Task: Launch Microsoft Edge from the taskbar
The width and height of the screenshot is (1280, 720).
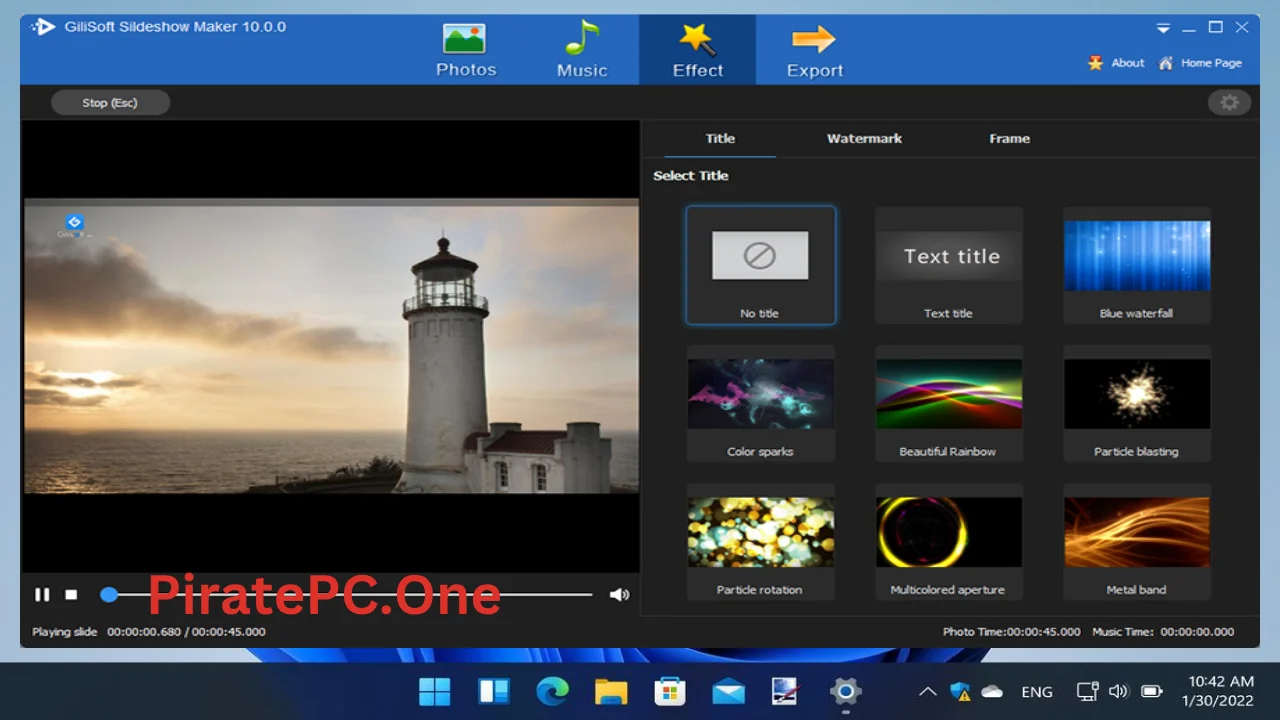Action: 552,691
